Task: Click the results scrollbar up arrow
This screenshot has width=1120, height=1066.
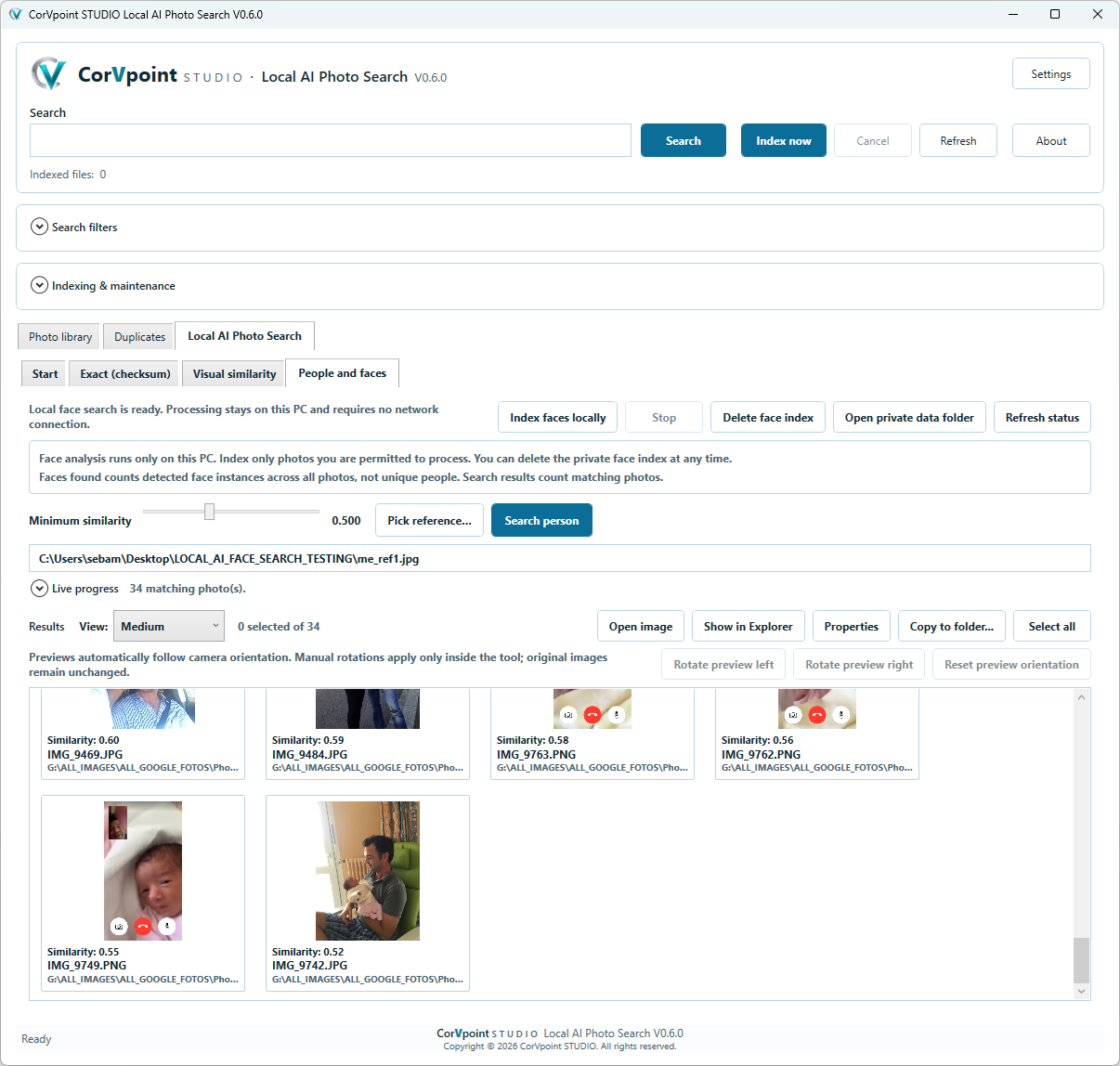Action: click(1081, 697)
